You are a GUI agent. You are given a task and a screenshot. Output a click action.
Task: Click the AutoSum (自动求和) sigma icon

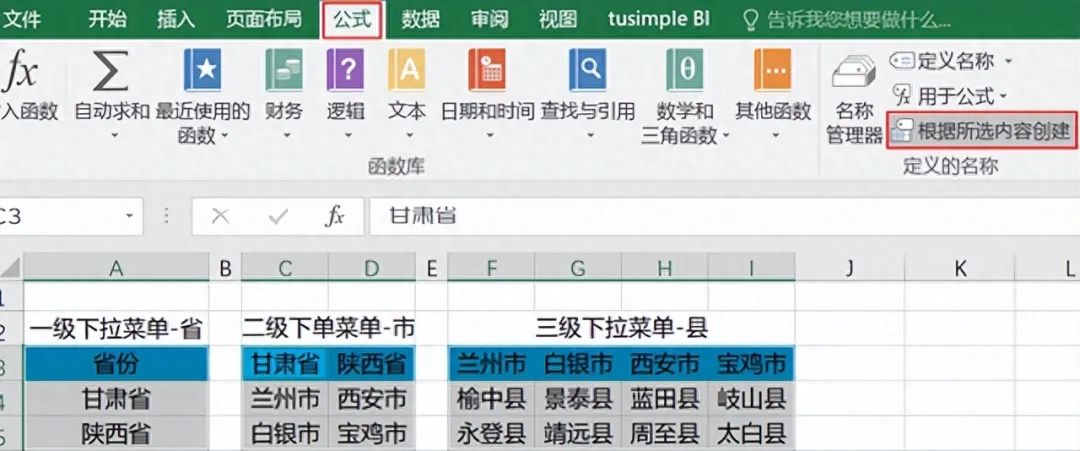coord(111,71)
